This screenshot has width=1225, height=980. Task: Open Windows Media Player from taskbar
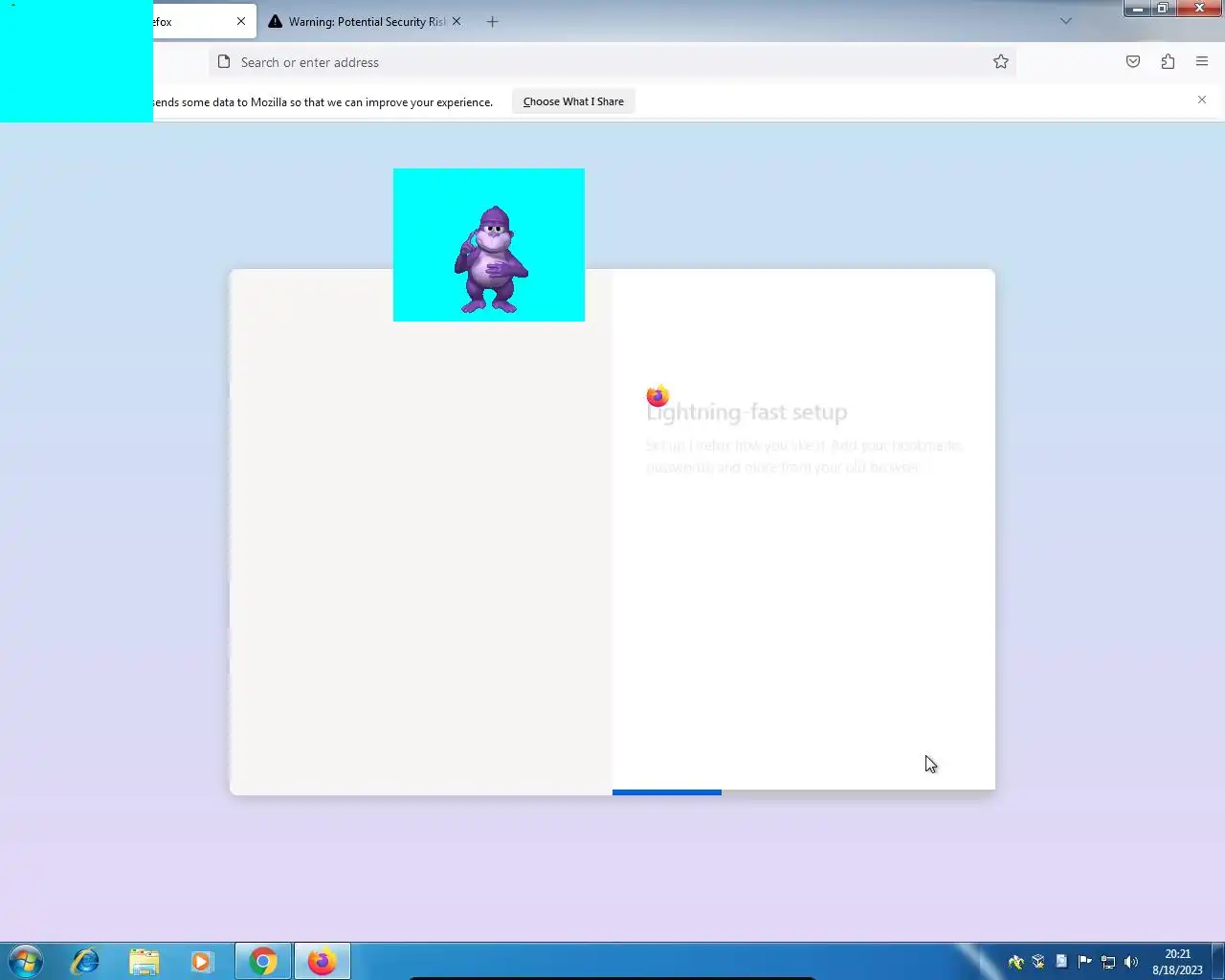coord(201,961)
